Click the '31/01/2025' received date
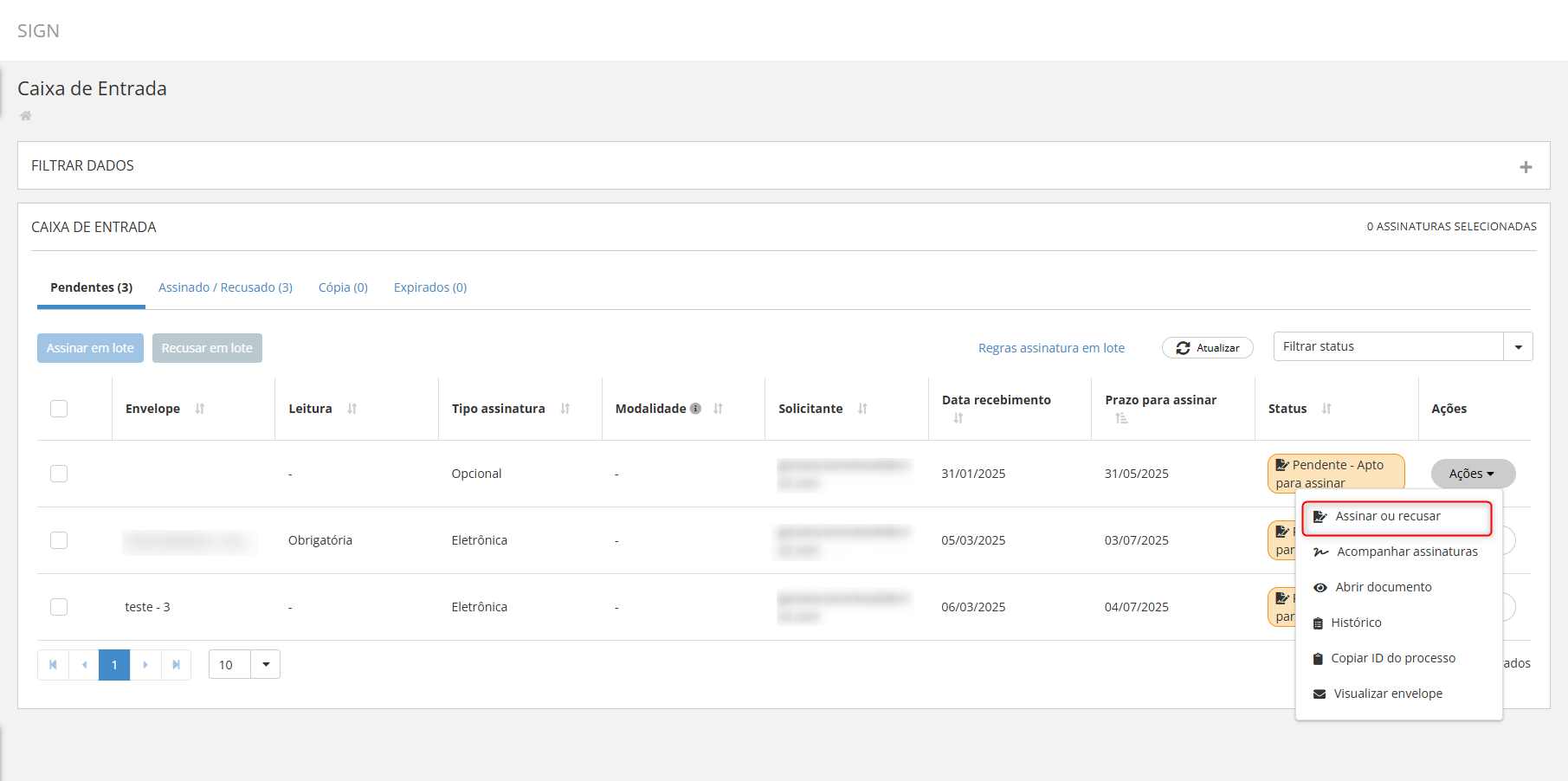 [x=973, y=474]
